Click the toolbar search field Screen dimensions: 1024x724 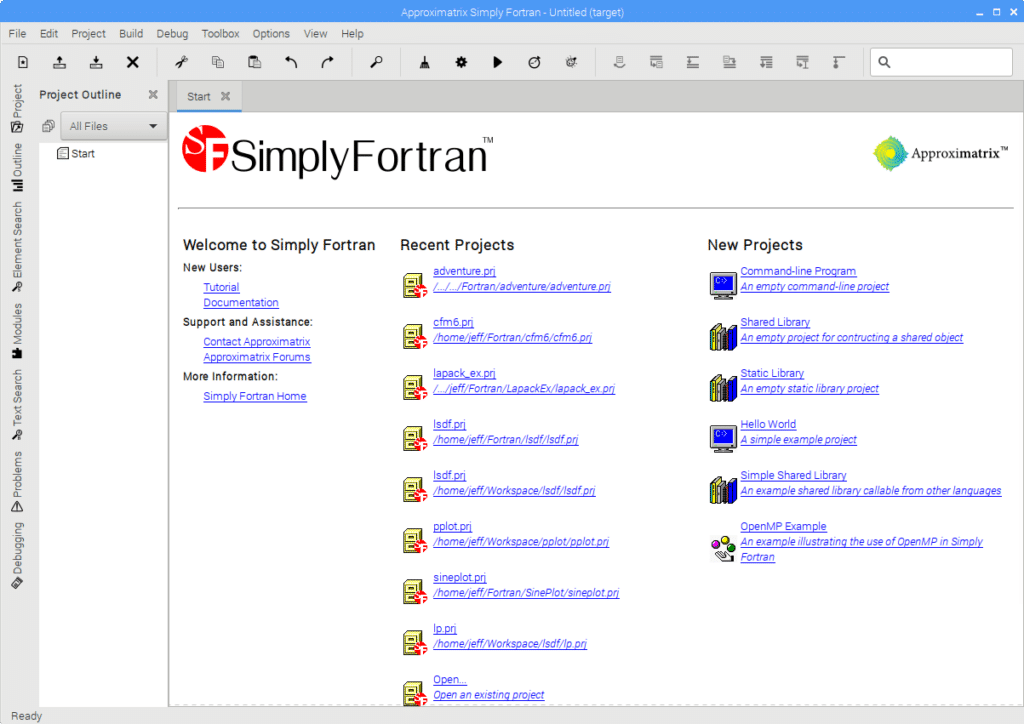[941, 62]
